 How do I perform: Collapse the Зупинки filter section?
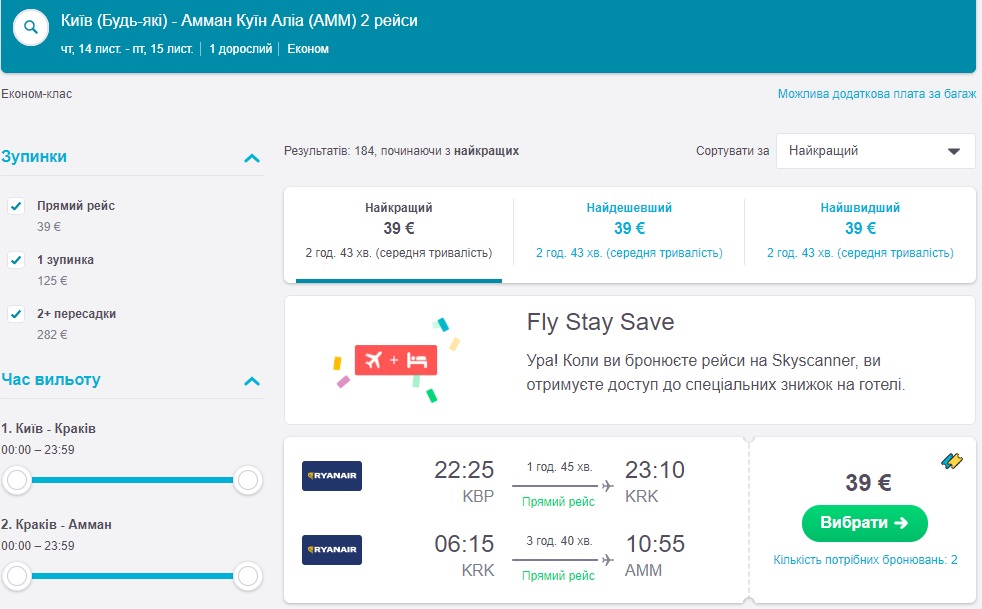(252, 158)
